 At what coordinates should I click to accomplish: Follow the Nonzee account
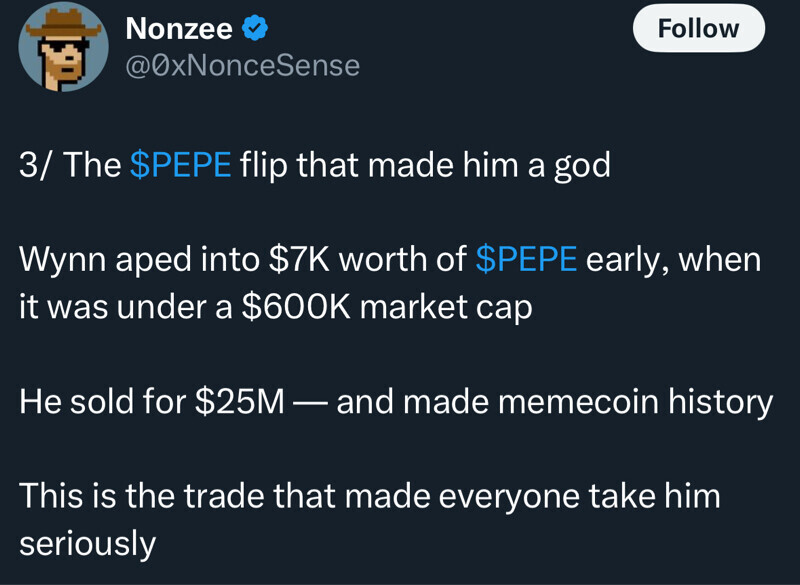tap(698, 29)
